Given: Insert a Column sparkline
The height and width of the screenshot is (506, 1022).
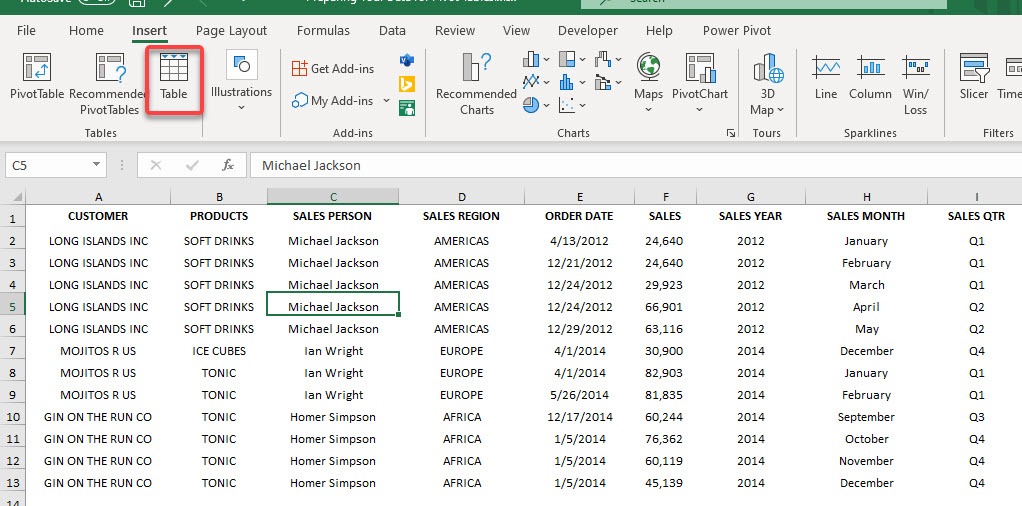Looking at the screenshot, I should point(870,77).
